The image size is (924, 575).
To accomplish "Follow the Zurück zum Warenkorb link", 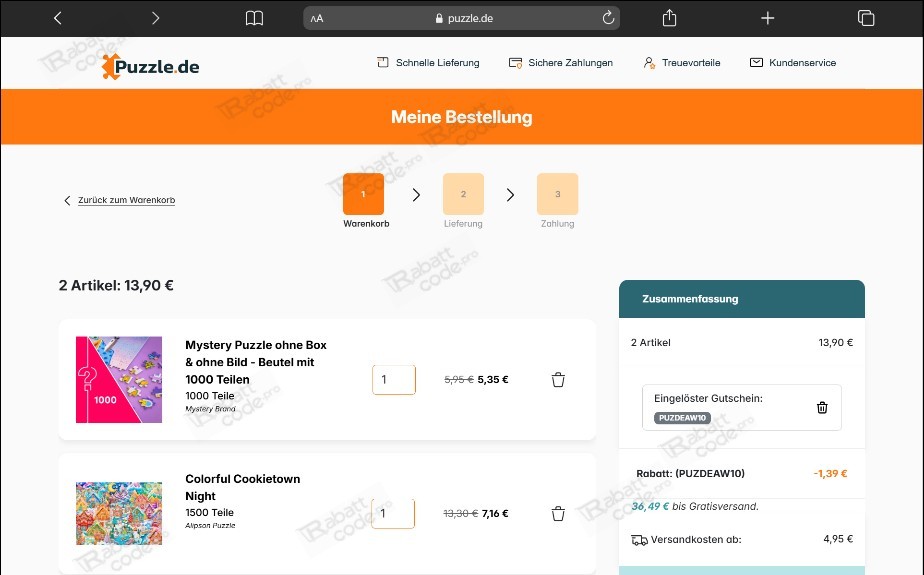I will pyautogui.click(x=127, y=200).
